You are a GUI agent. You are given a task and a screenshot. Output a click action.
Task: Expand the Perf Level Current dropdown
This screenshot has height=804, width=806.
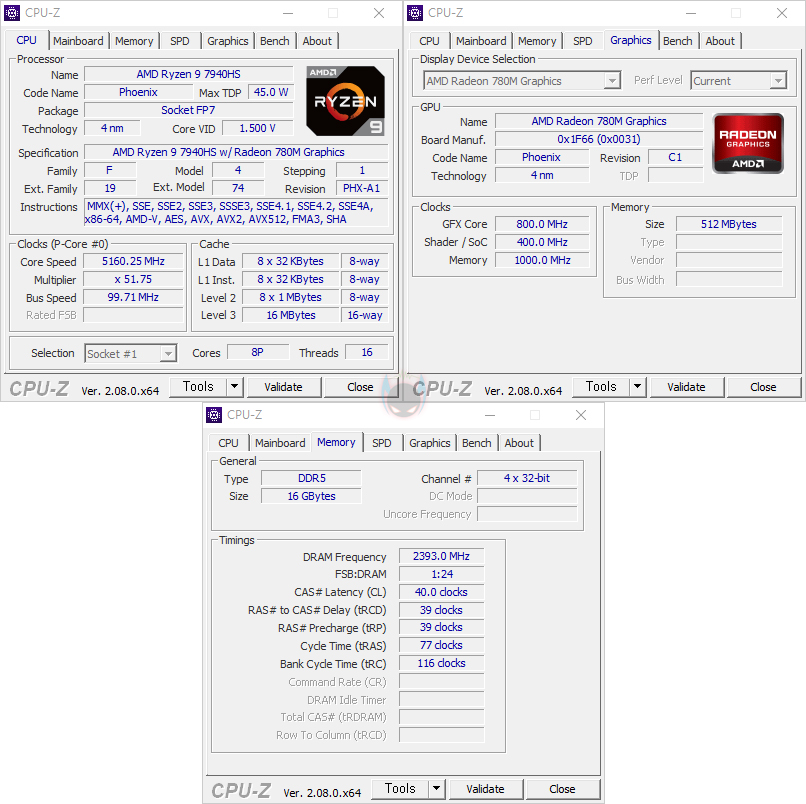point(778,81)
